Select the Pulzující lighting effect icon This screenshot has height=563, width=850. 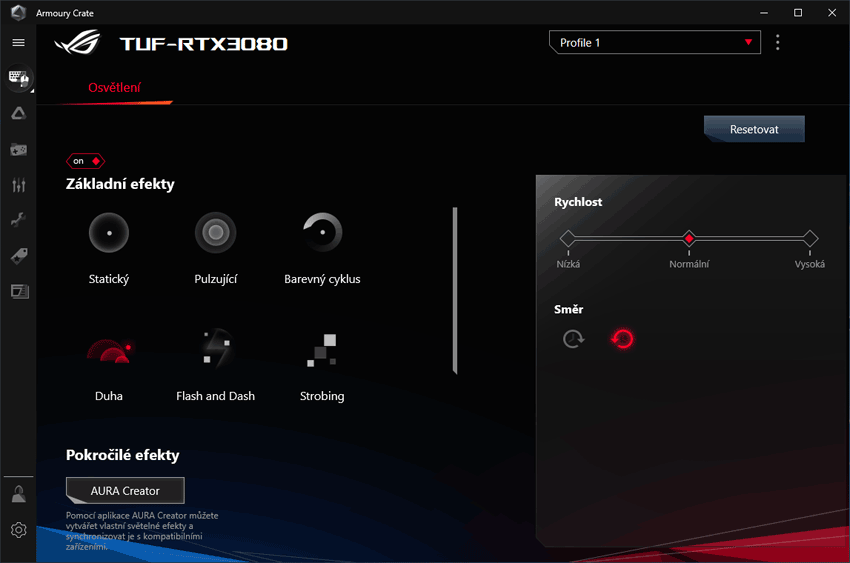point(216,233)
